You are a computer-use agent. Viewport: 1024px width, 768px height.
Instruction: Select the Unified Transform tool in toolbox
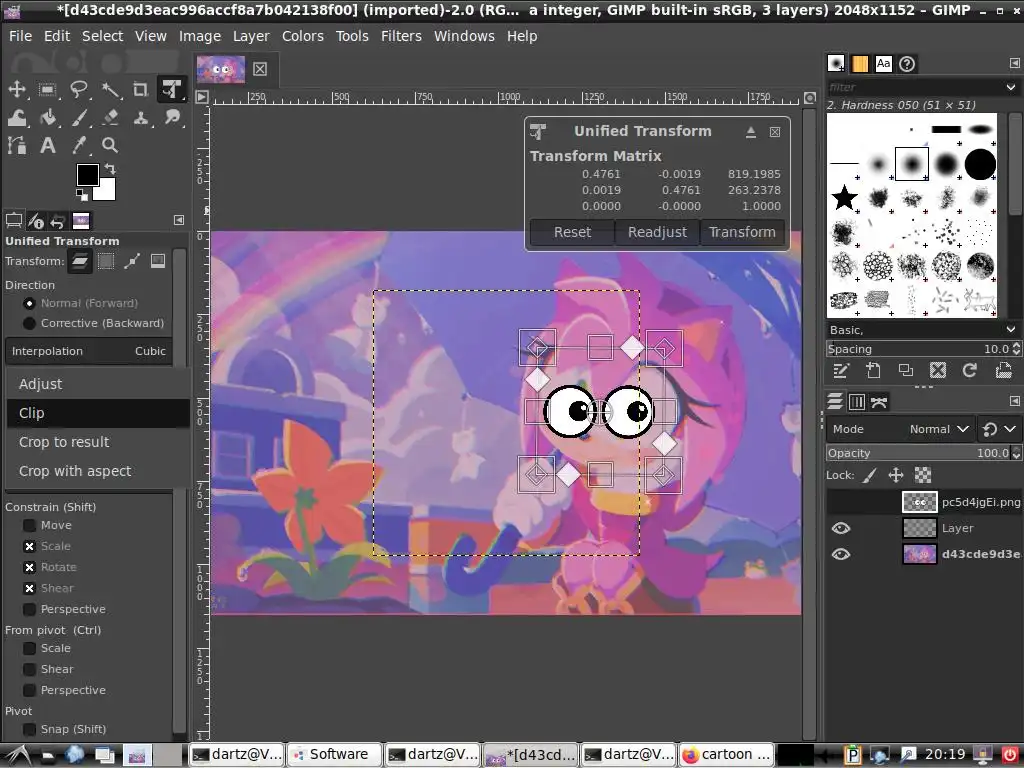[172, 89]
